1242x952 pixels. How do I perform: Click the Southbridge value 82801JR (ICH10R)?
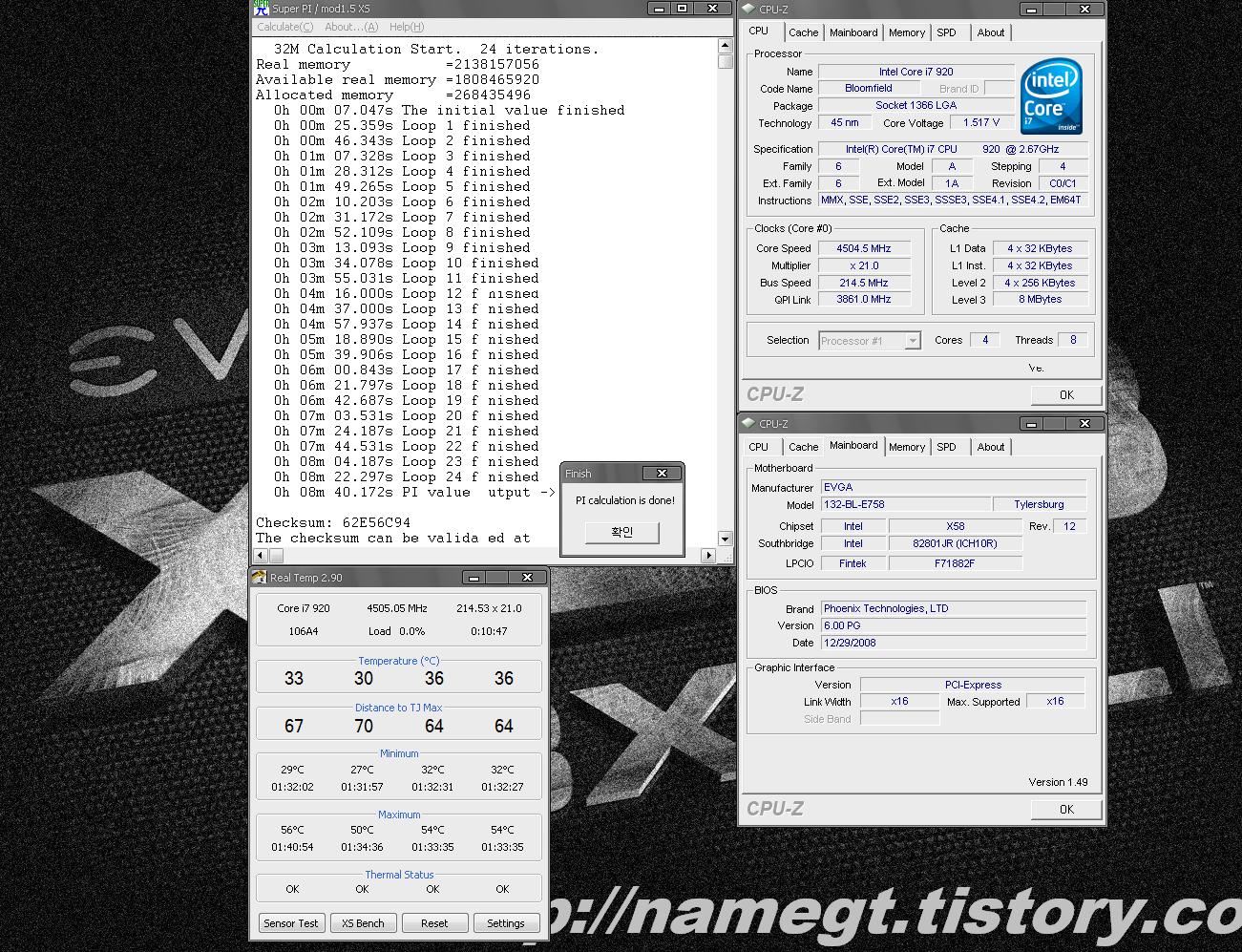[955, 543]
